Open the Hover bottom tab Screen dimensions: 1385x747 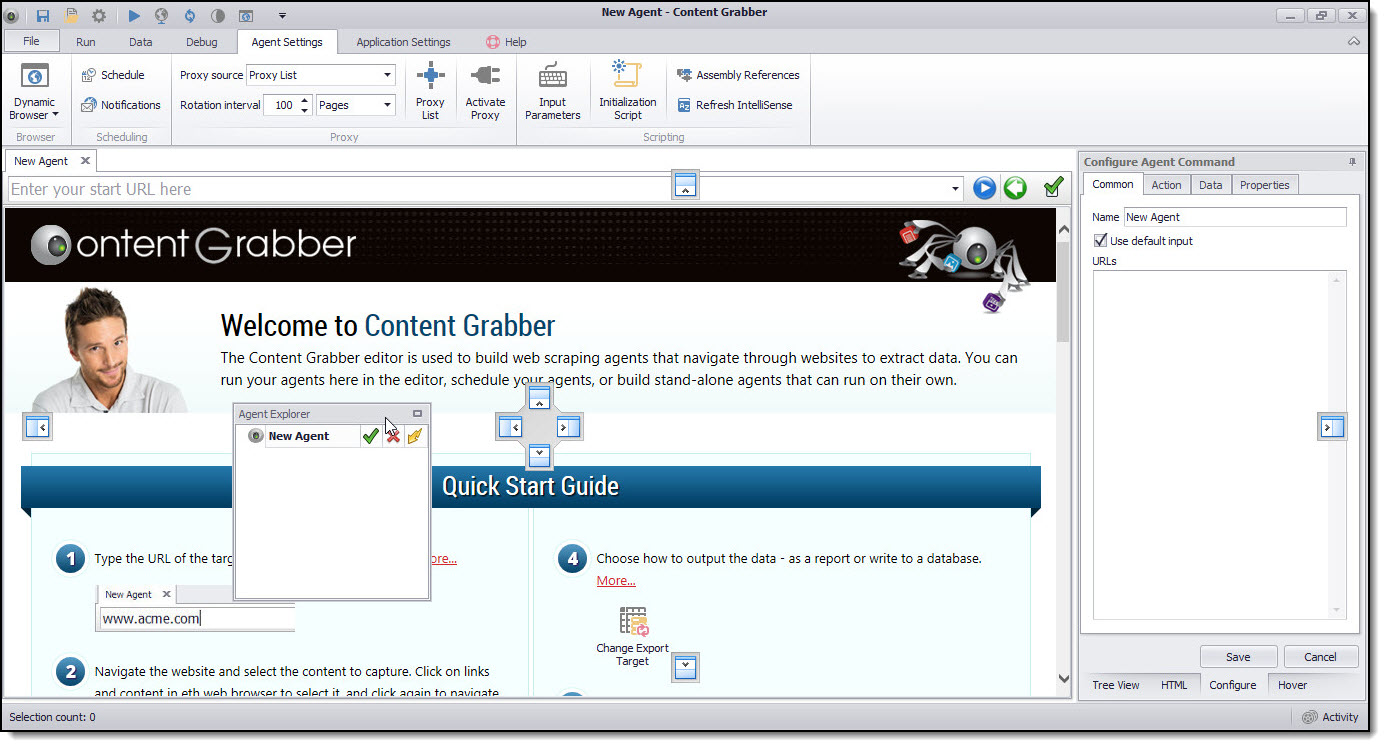(x=1292, y=685)
